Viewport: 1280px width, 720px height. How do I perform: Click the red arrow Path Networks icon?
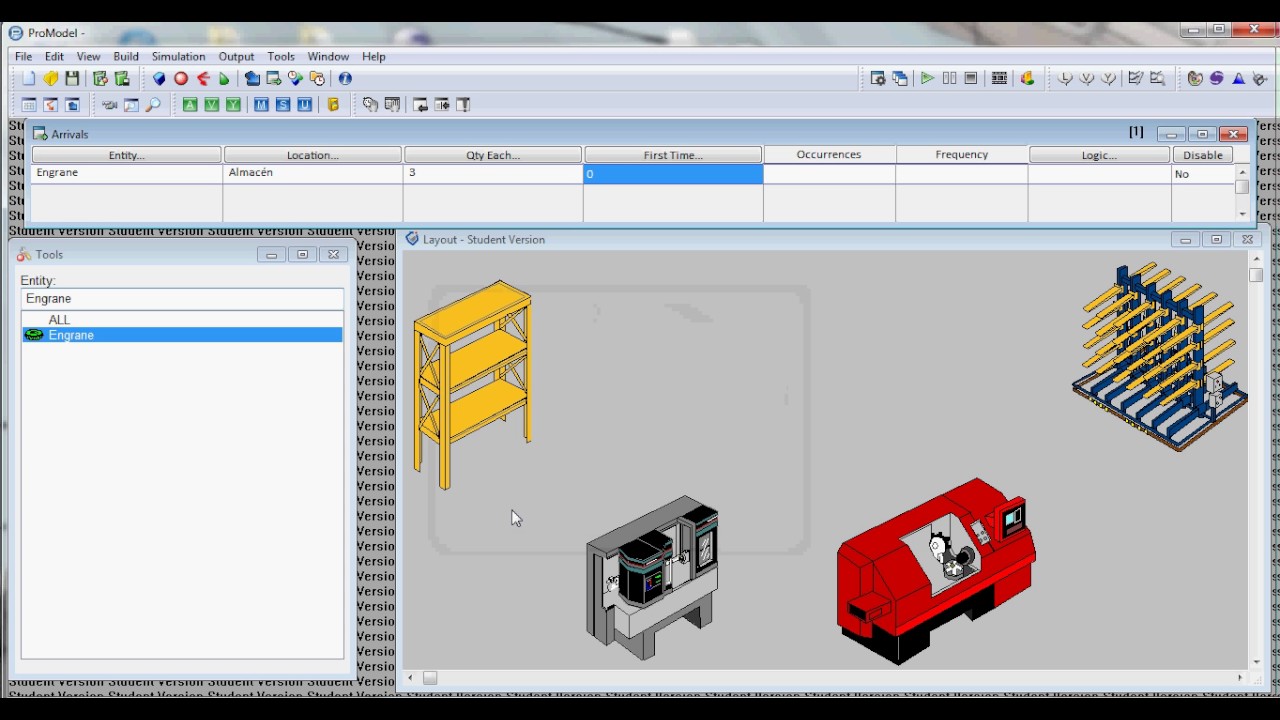[x=203, y=78]
